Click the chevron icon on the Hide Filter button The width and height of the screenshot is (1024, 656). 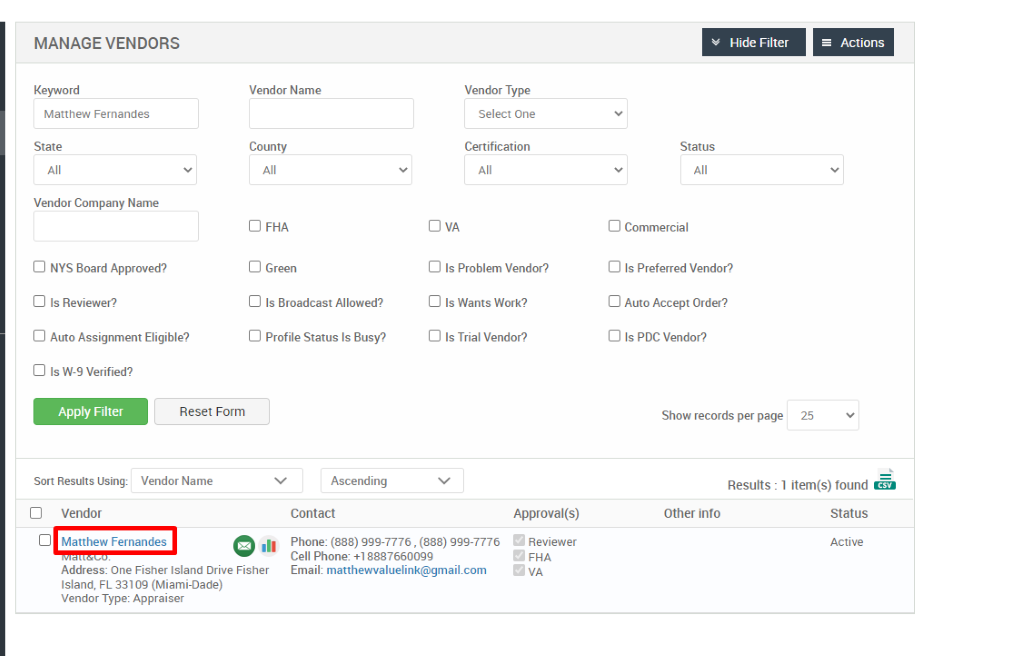coord(716,42)
